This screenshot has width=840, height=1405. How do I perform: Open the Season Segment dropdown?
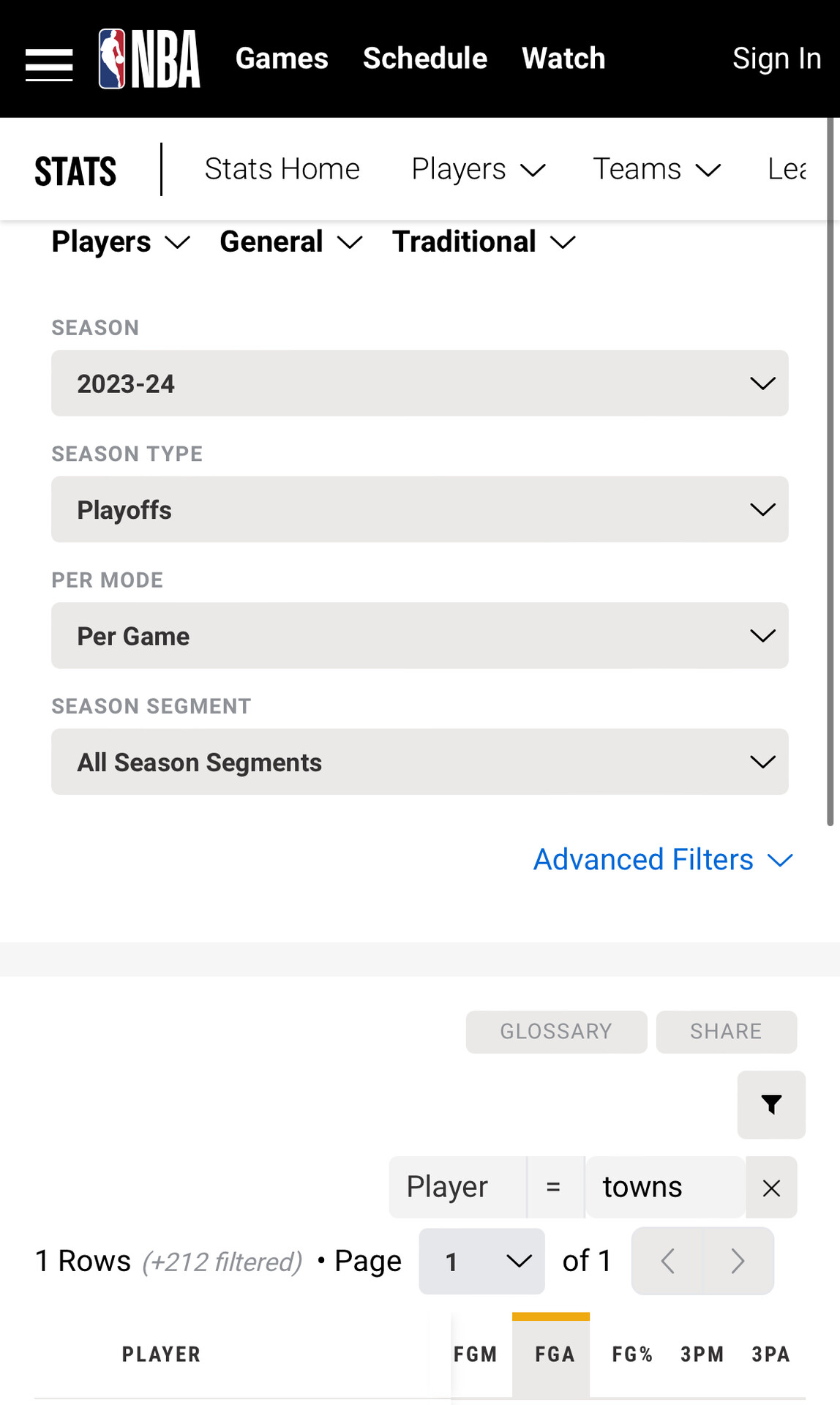[x=419, y=762]
